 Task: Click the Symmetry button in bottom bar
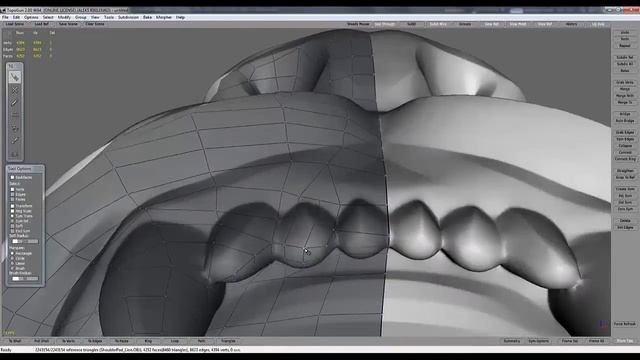[x=511, y=341]
